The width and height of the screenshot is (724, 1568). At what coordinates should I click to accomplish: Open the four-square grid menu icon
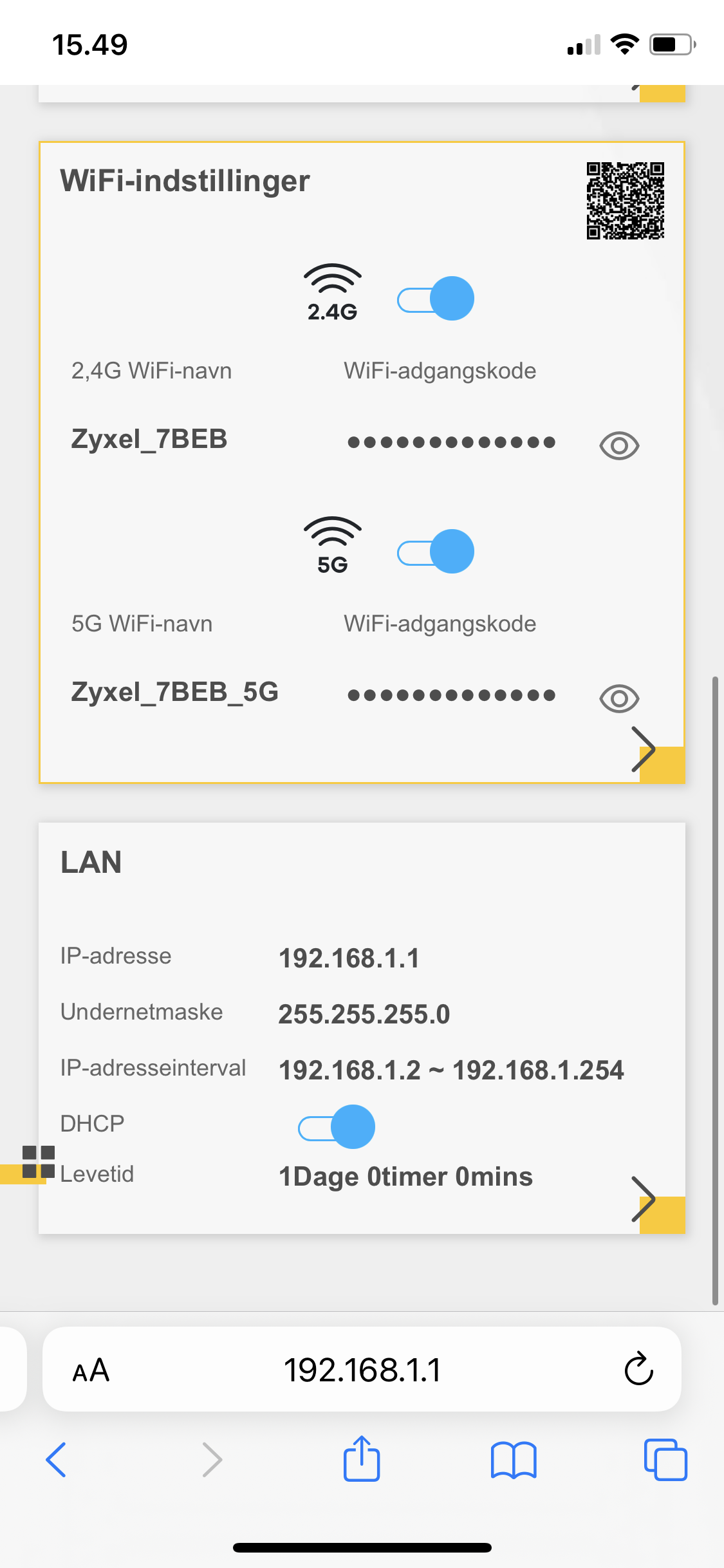(x=39, y=1162)
